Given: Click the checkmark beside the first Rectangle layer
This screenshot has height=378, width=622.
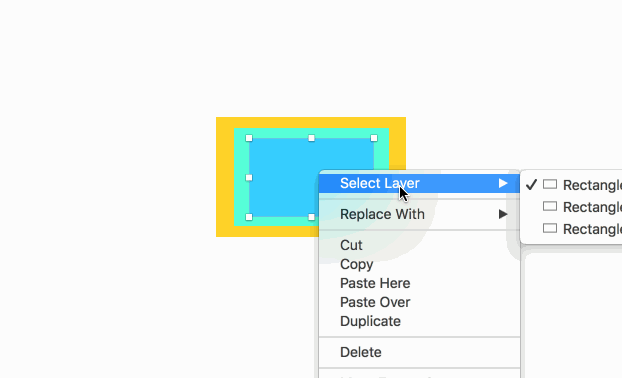Looking at the screenshot, I should coord(531,184).
